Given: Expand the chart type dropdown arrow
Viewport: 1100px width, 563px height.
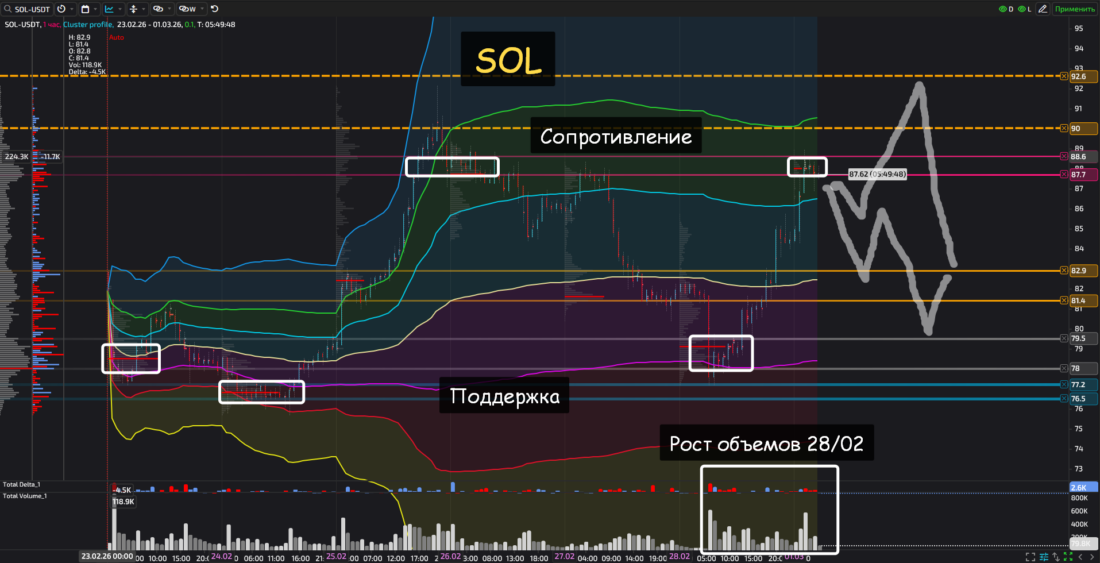Looking at the screenshot, I should pyautogui.click(x=120, y=9).
